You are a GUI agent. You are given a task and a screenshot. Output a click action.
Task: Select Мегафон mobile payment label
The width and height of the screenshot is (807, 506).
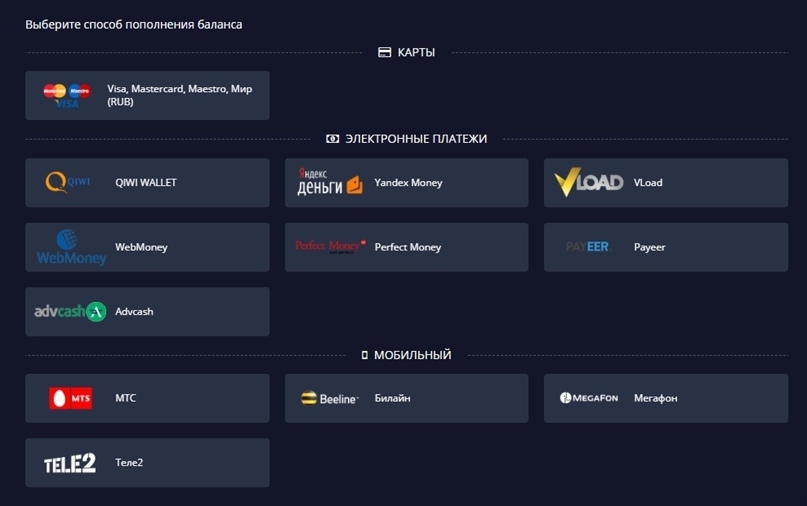pos(655,398)
